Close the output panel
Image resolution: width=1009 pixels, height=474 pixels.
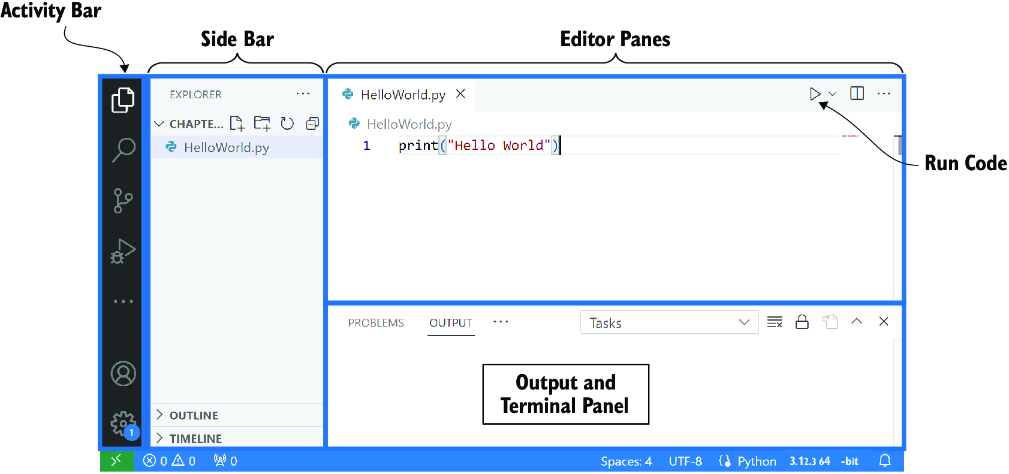tap(884, 321)
